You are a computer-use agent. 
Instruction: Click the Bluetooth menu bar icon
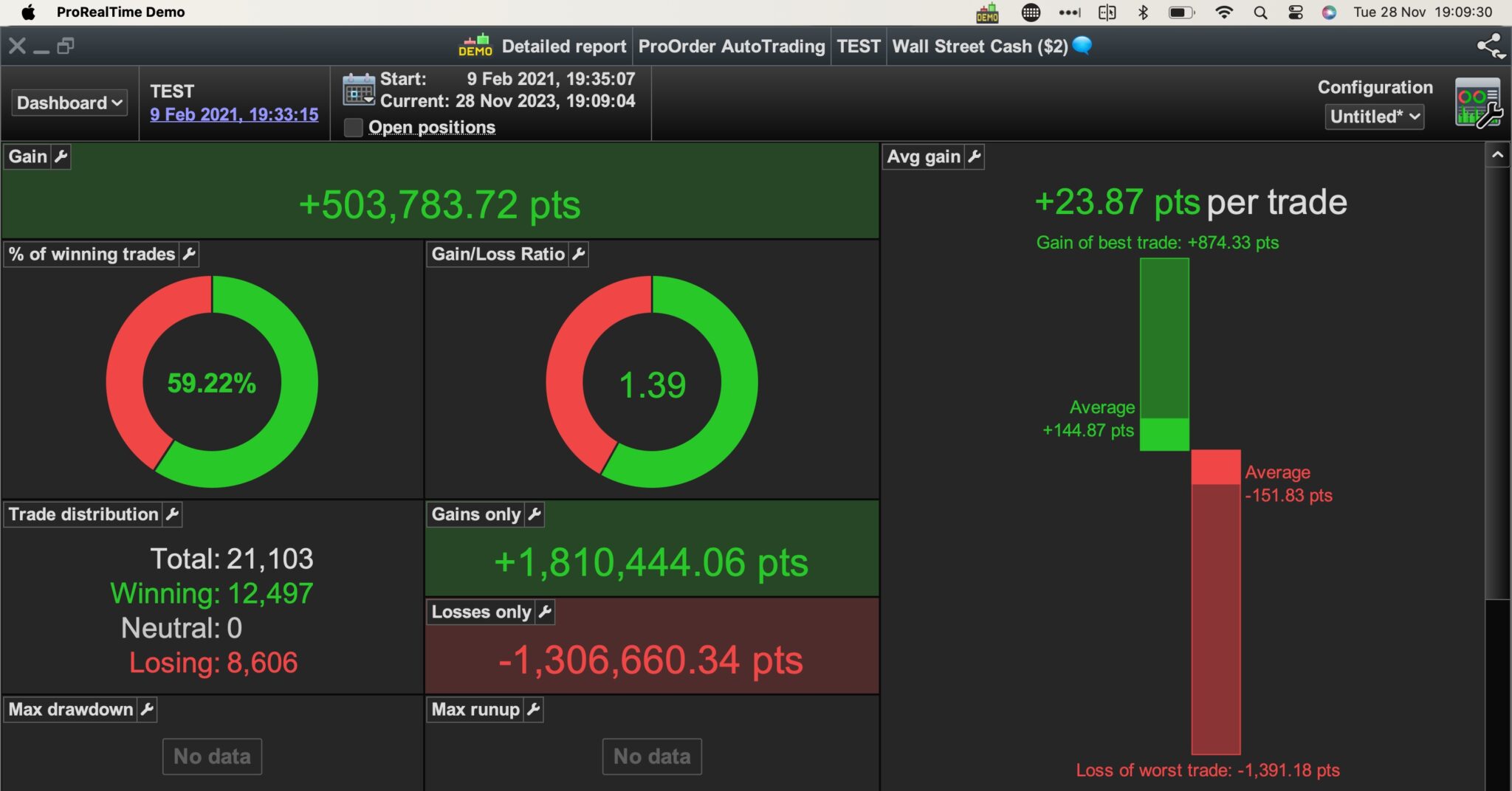point(1143,13)
